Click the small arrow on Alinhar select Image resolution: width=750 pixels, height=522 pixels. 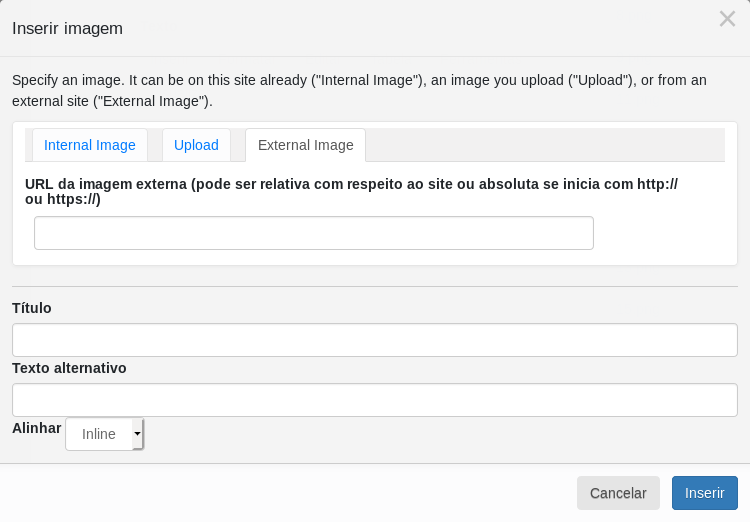point(138,434)
